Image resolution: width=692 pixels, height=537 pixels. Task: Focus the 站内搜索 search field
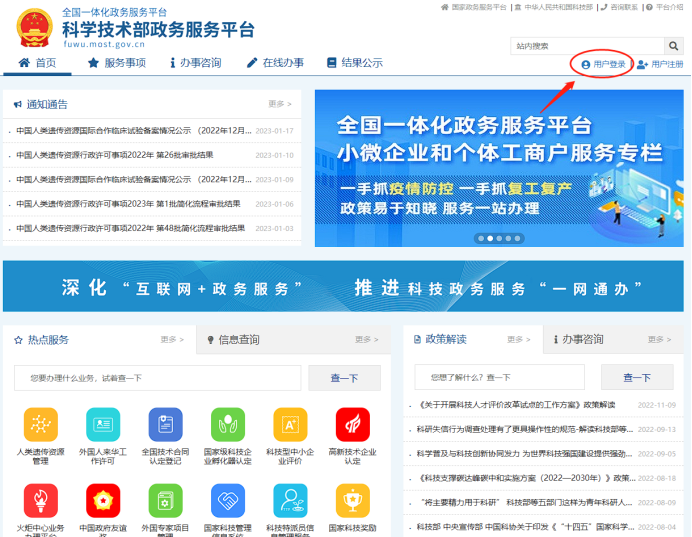587,46
